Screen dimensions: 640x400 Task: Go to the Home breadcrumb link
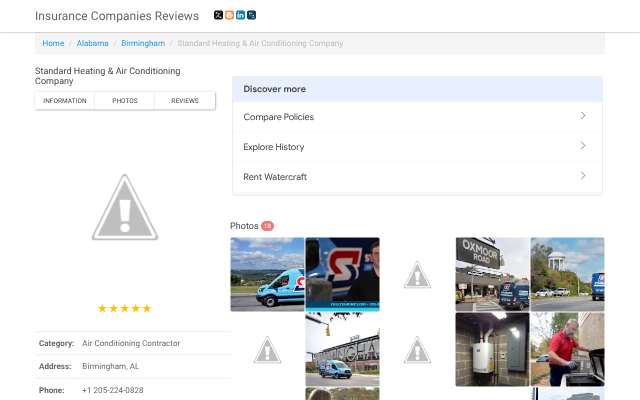click(x=53, y=43)
